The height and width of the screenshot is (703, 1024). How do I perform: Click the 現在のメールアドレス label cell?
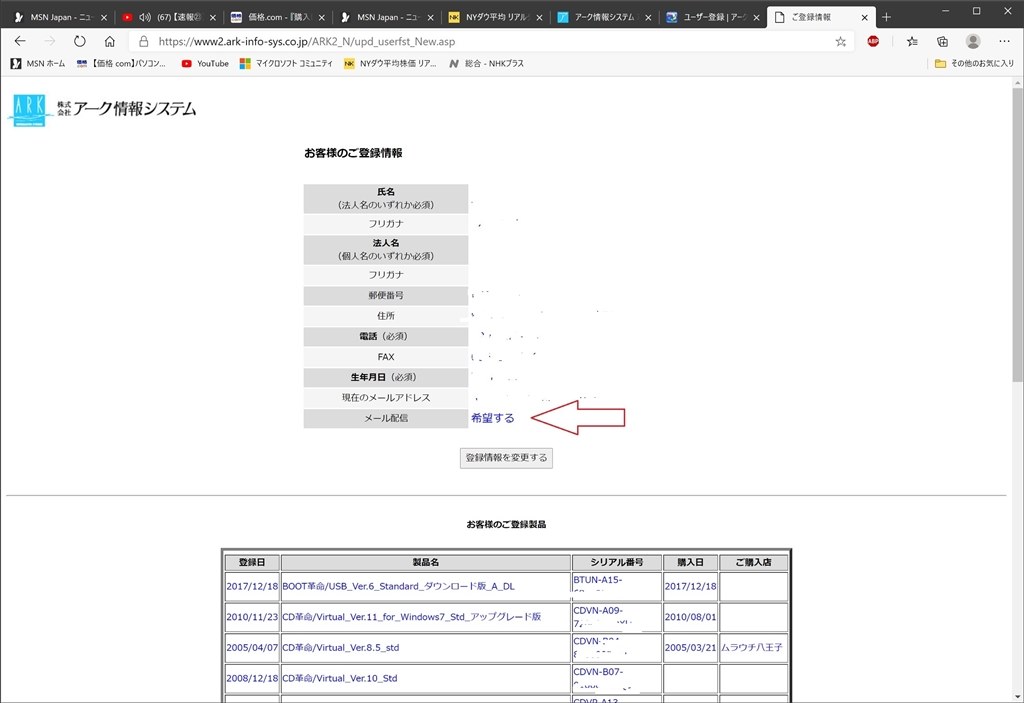click(386, 397)
